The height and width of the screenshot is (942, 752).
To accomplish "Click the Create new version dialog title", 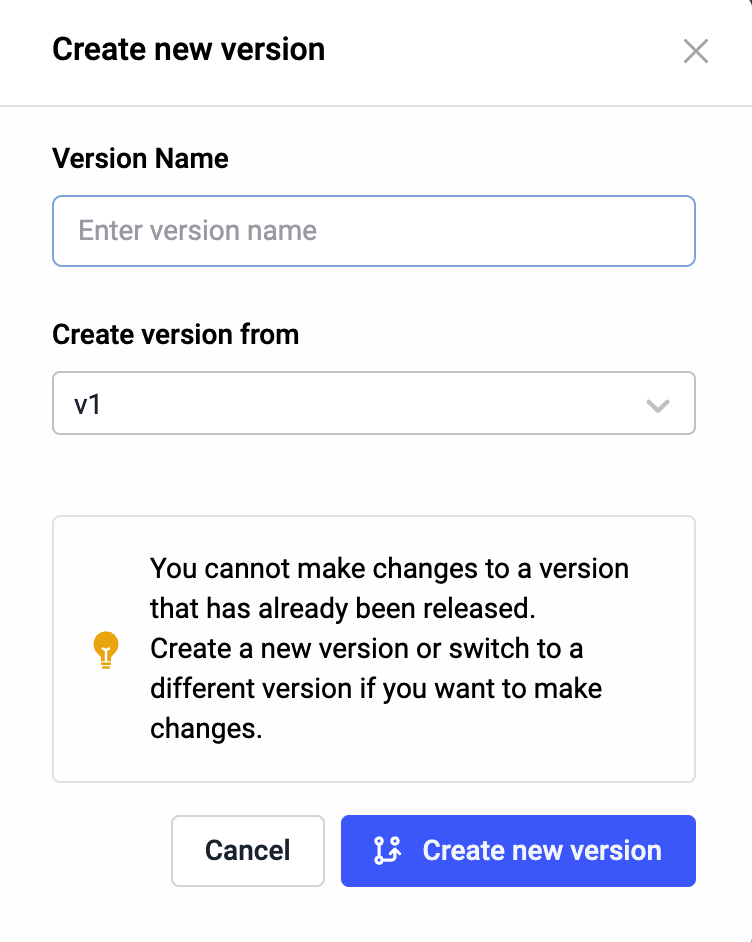I will 188,49.
